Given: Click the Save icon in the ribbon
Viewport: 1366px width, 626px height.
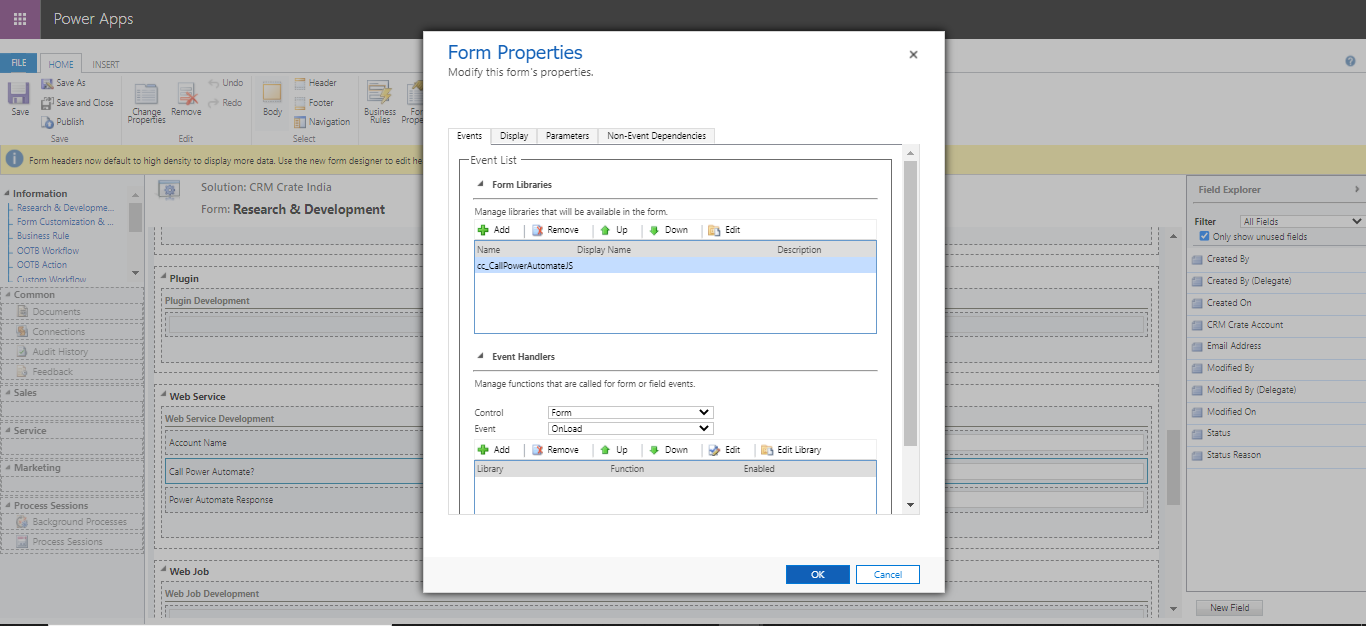Looking at the screenshot, I should 18,95.
